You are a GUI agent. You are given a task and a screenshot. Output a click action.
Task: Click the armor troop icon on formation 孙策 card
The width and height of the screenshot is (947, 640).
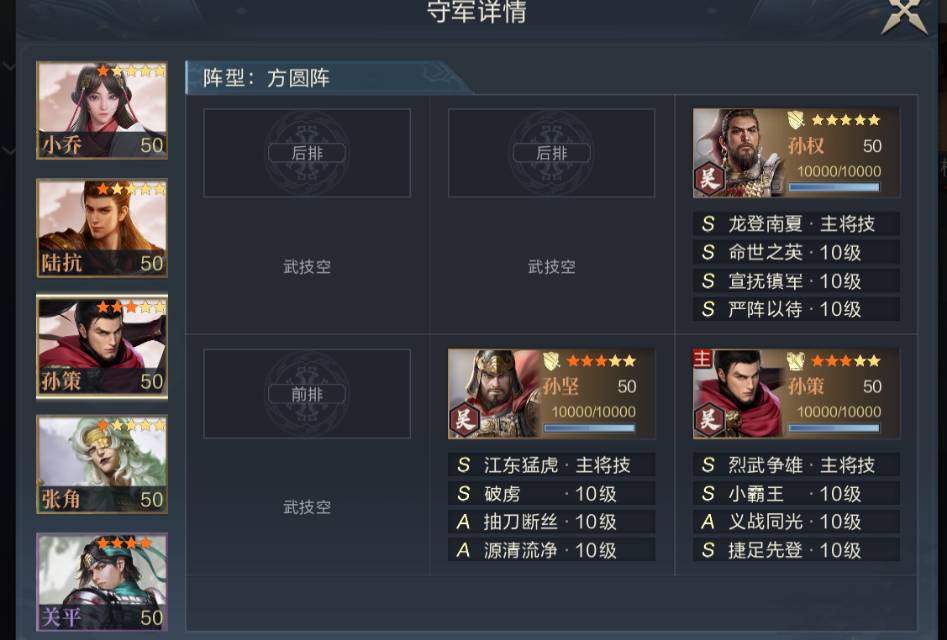tap(797, 361)
